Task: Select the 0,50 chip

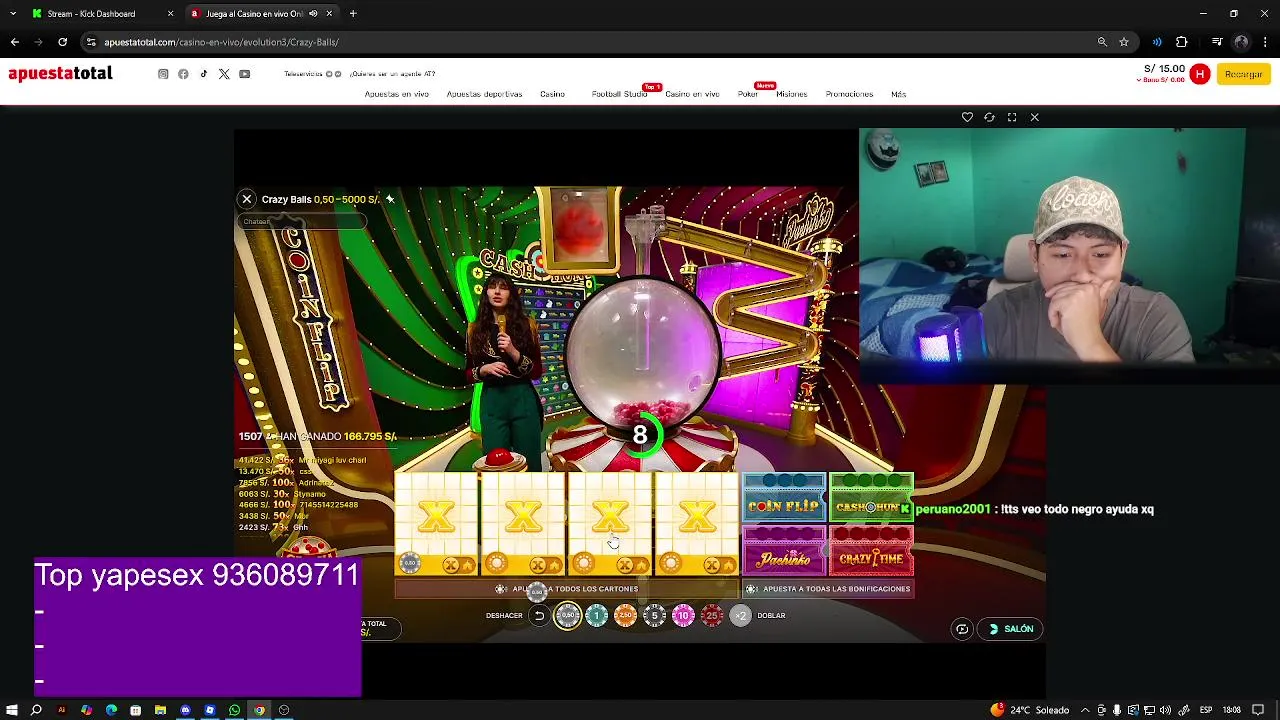Action: pyautogui.click(x=568, y=616)
